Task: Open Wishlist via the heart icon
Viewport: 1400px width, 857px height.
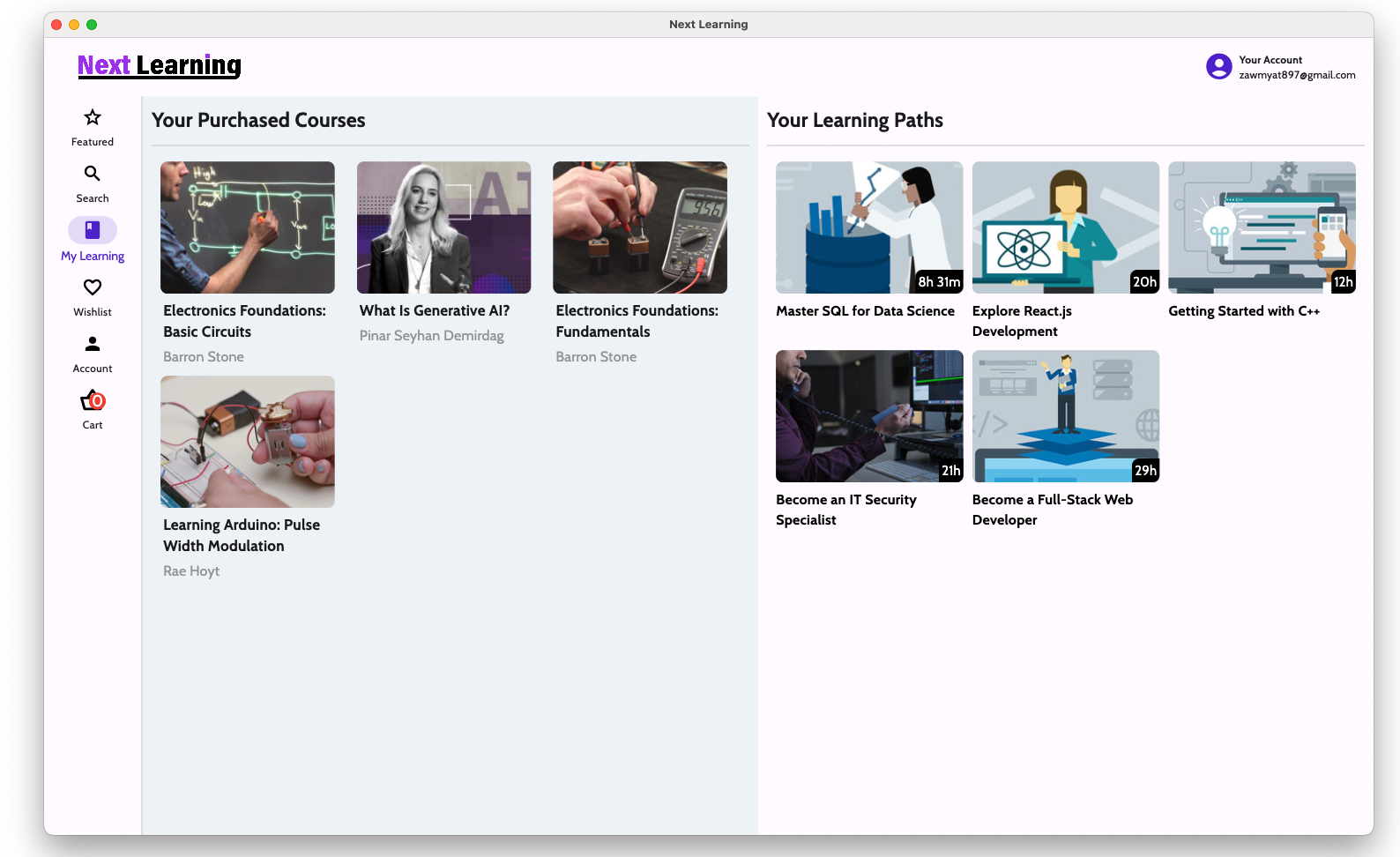Action: tap(93, 287)
